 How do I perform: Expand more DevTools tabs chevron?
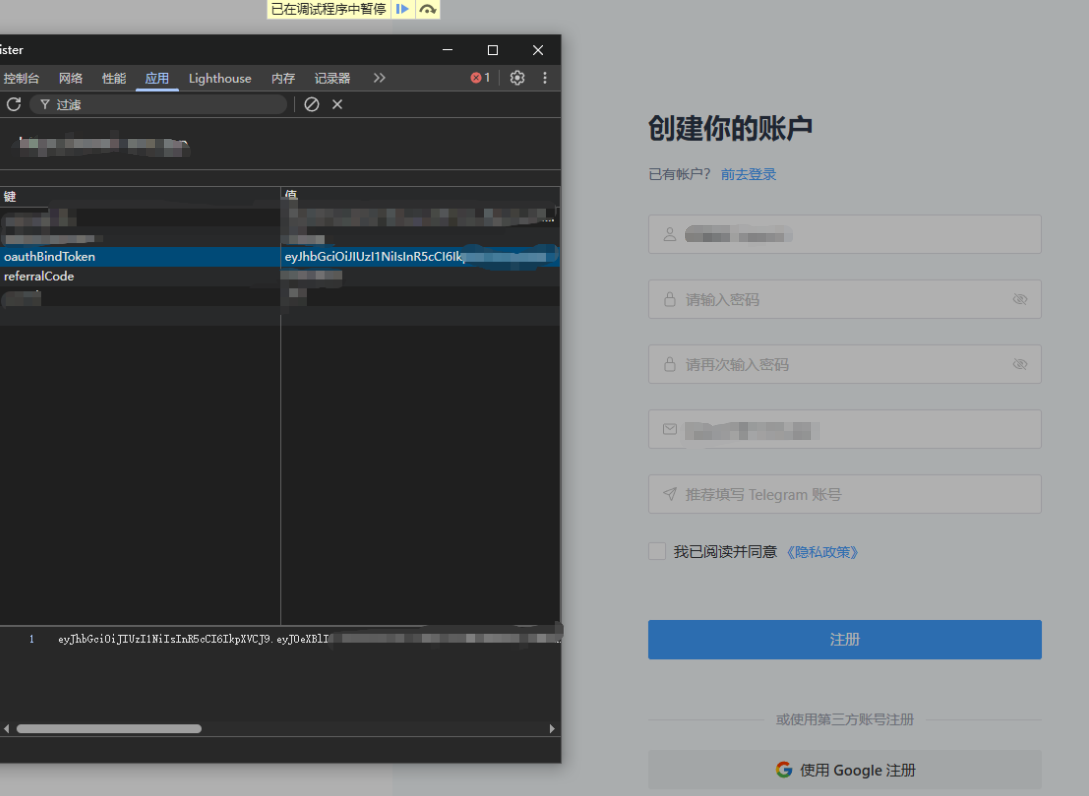379,78
